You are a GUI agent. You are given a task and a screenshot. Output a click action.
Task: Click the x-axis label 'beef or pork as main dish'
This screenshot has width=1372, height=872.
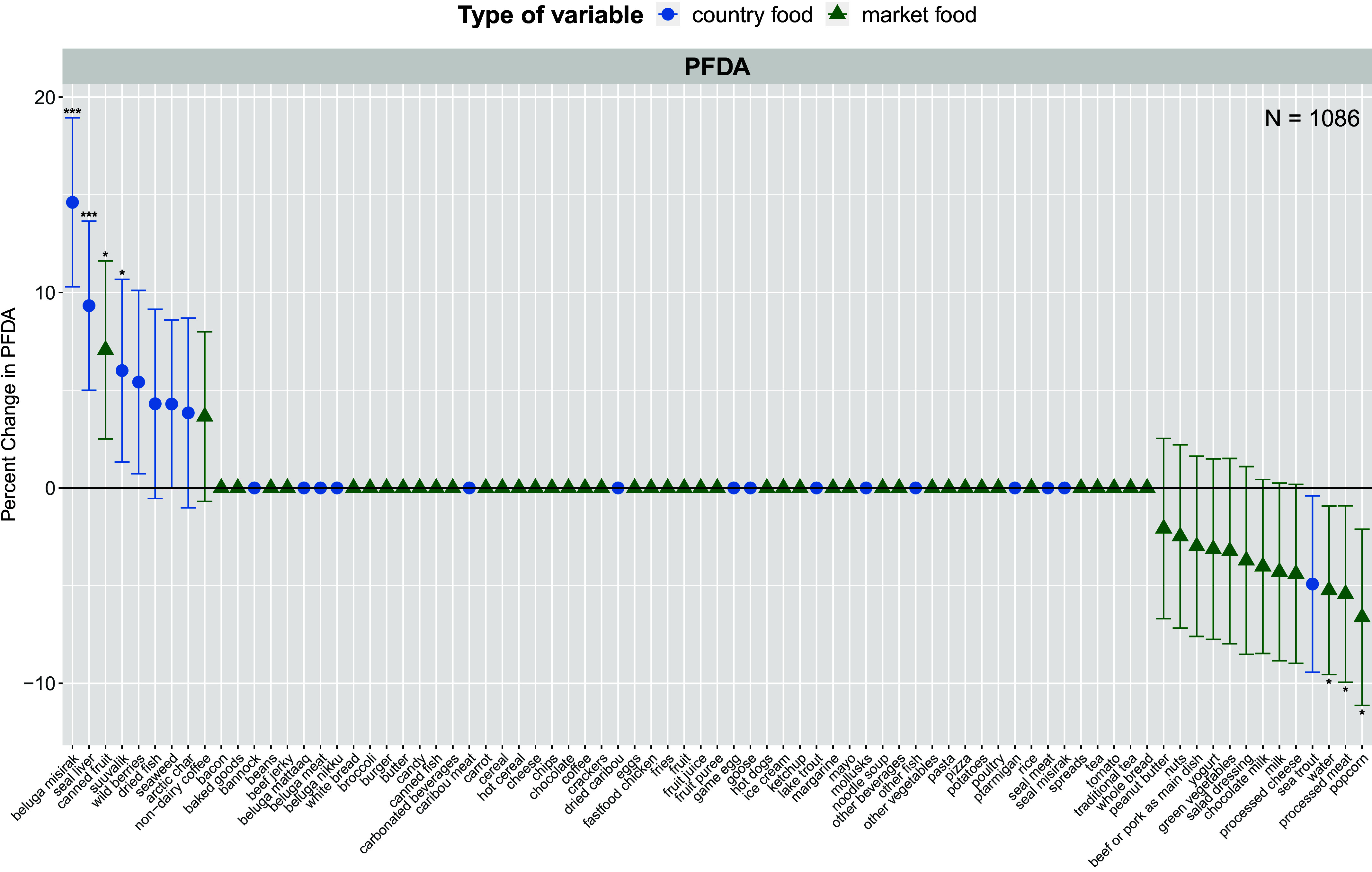[x=1146, y=811]
